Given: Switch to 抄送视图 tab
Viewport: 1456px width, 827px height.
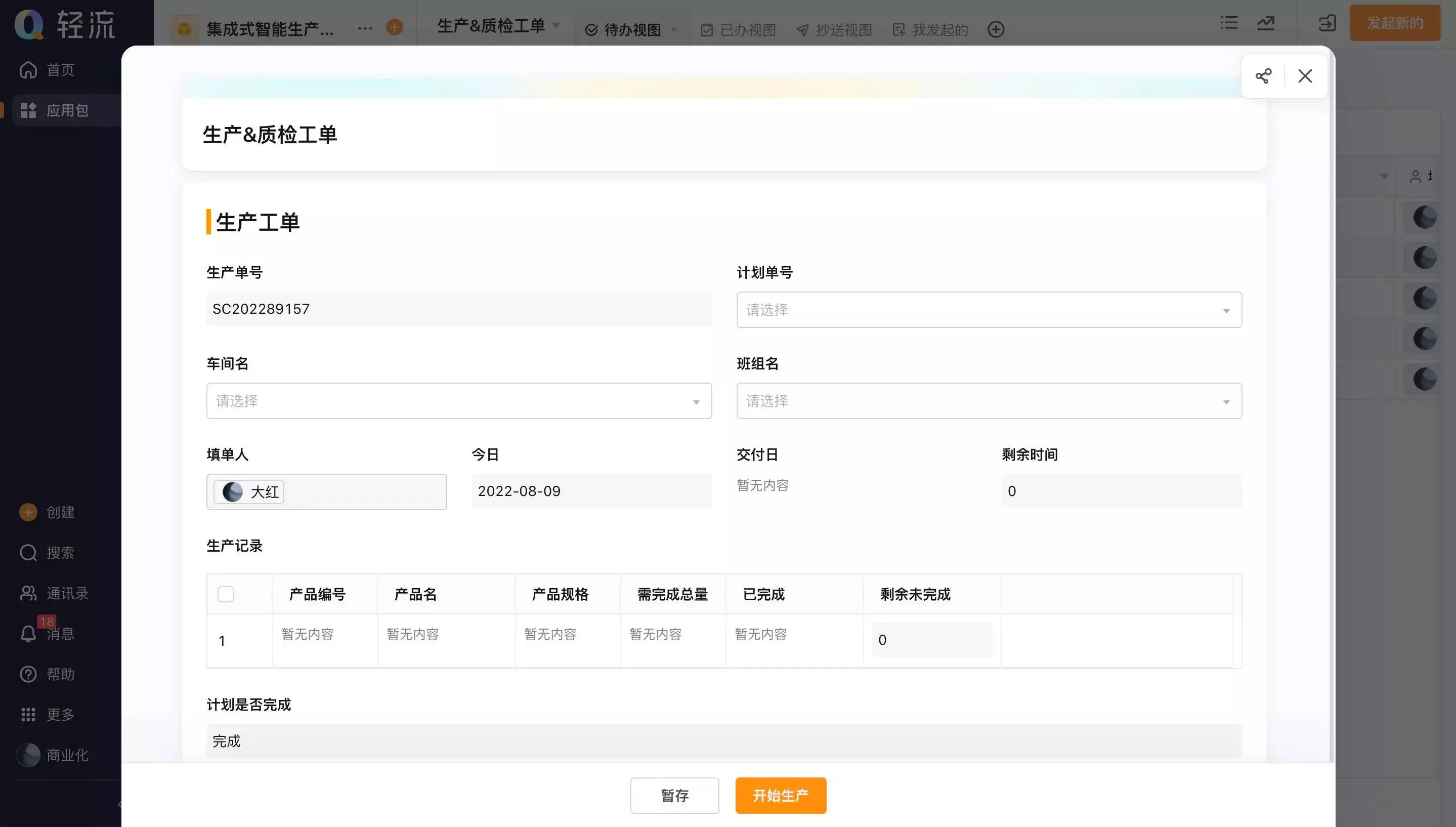Looking at the screenshot, I should coord(834,29).
